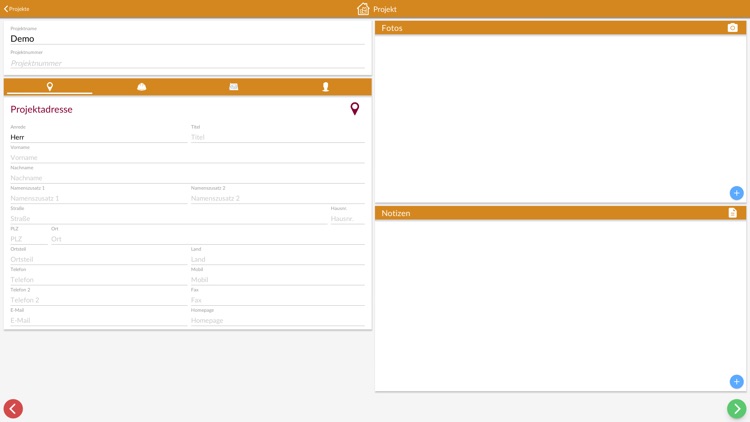Select the location pin address tab
Viewport: 750px width, 422px height.
[x=50, y=87]
